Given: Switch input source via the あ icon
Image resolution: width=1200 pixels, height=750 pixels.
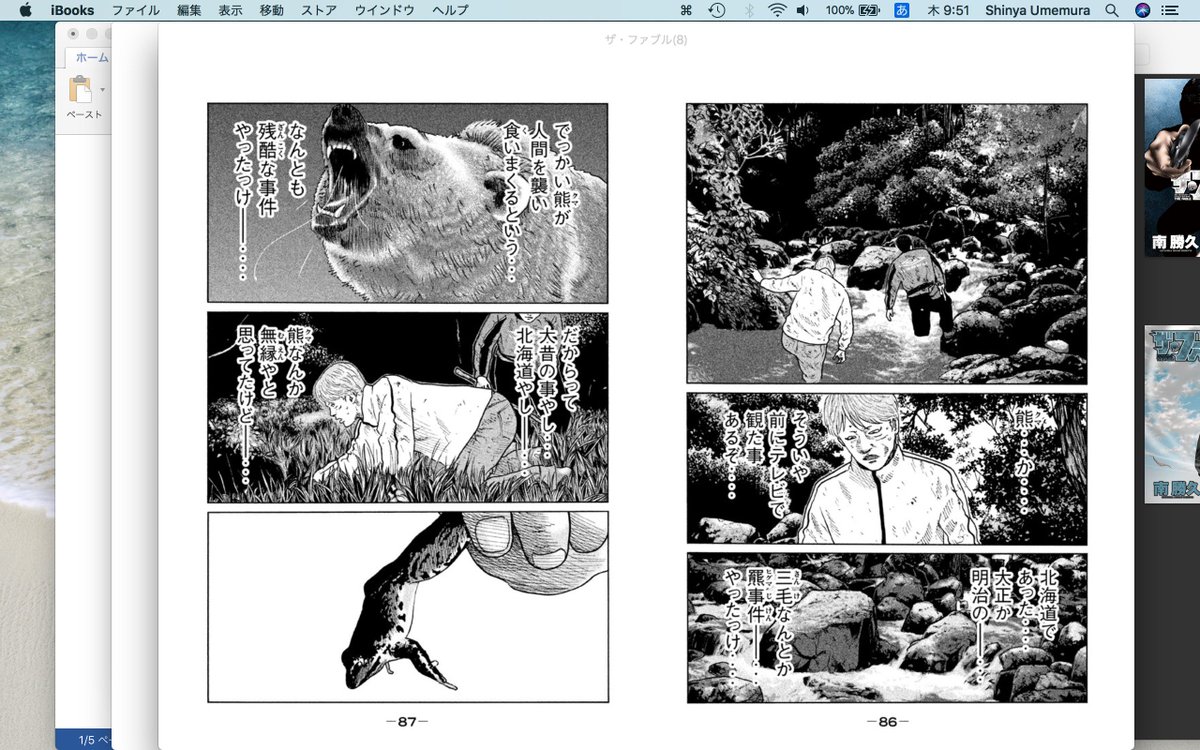Looking at the screenshot, I should (x=901, y=10).
